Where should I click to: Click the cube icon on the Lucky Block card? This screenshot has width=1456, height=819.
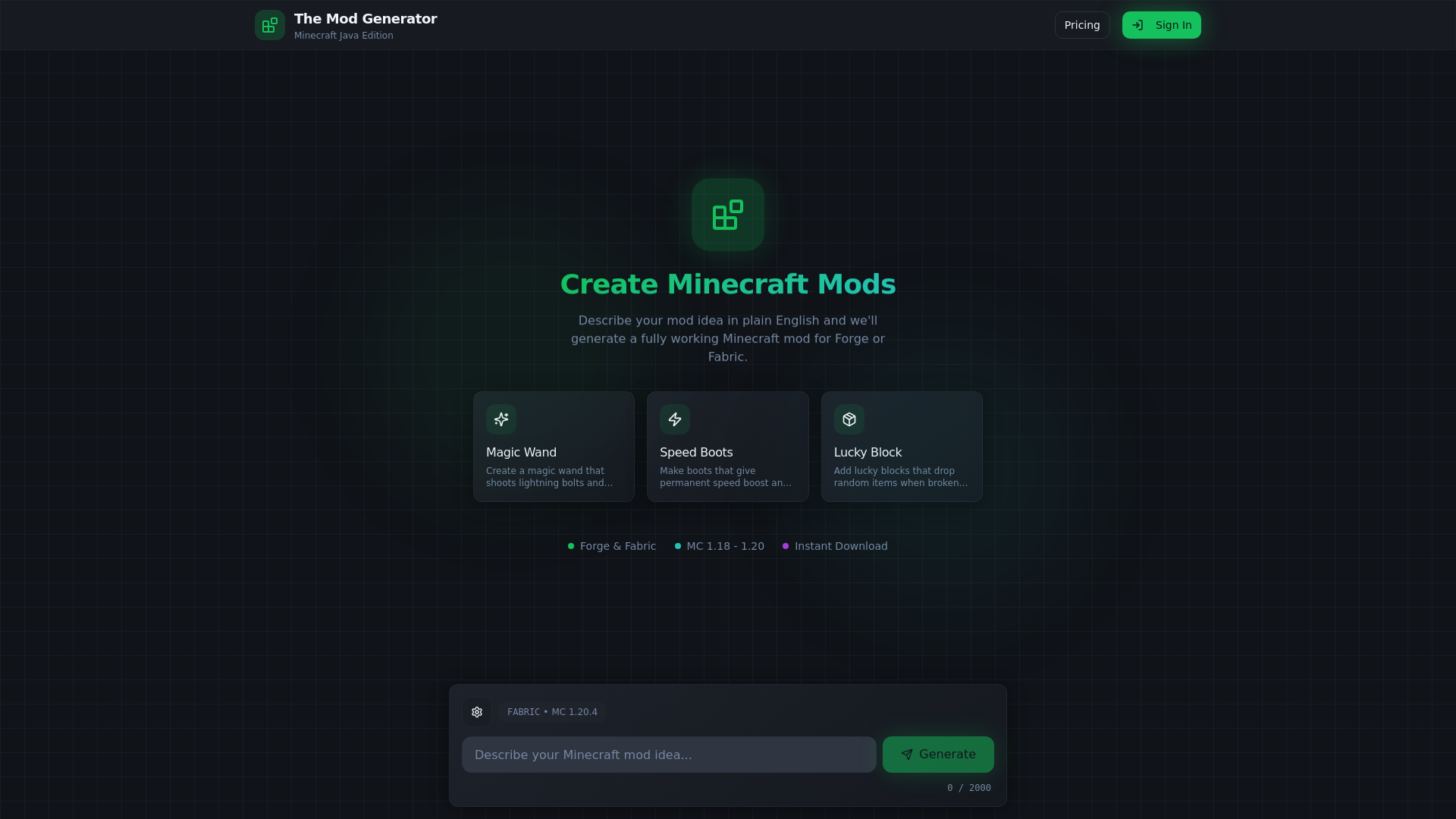(849, 419)
